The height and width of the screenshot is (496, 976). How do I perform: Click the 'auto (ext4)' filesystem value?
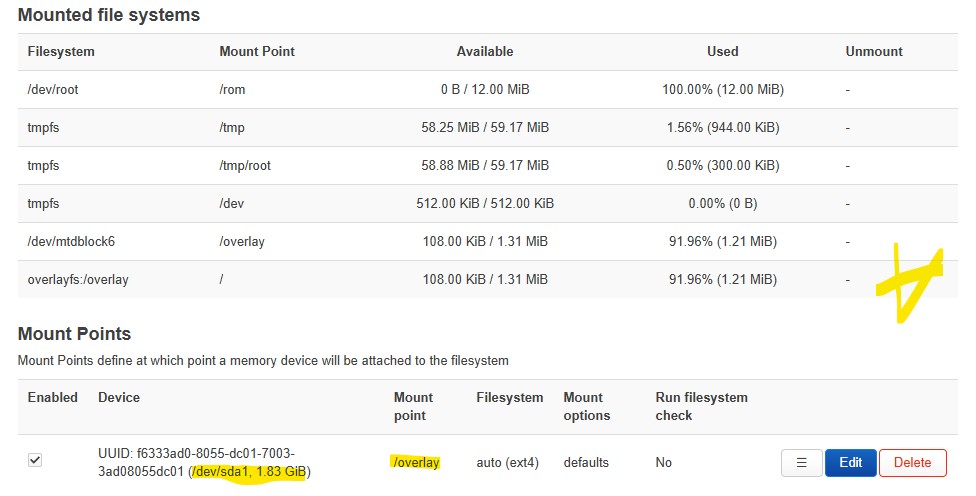(509, 462)
